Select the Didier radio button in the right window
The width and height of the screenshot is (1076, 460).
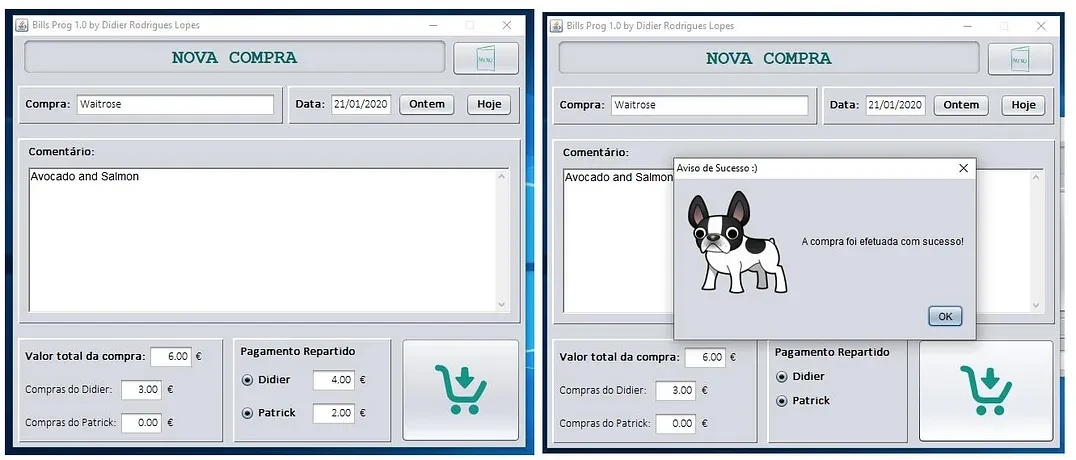click(x=782, y=377)
